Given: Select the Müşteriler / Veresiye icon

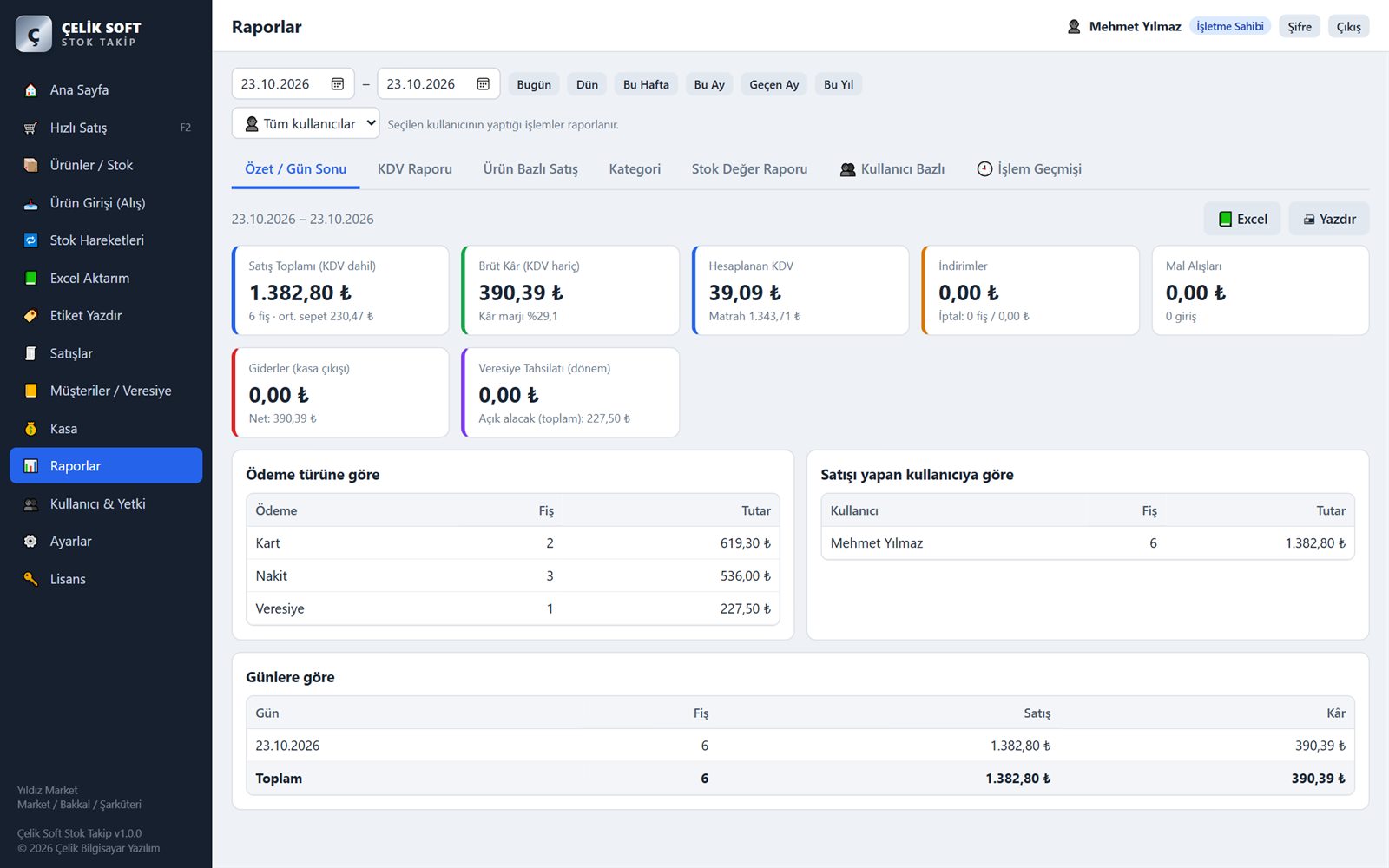Looking at the screenshot, I should [x=31, y=391].
